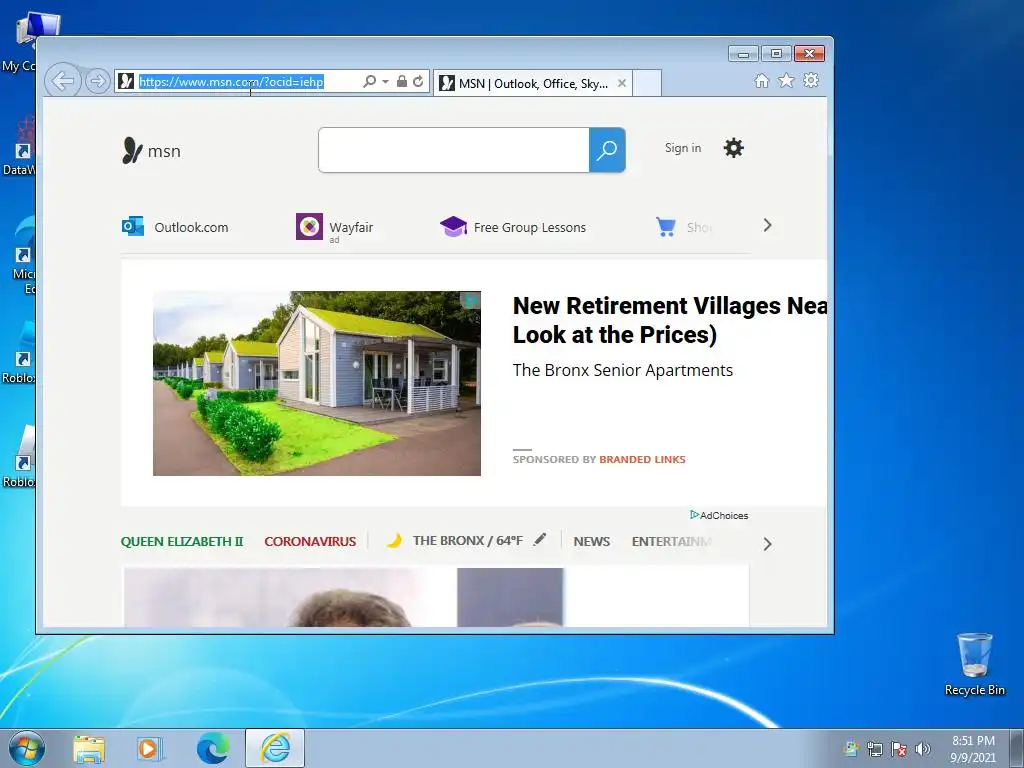Open the CORONAVIRUS topic
This screenshot has height=768, width=1024.
point(310,541)
